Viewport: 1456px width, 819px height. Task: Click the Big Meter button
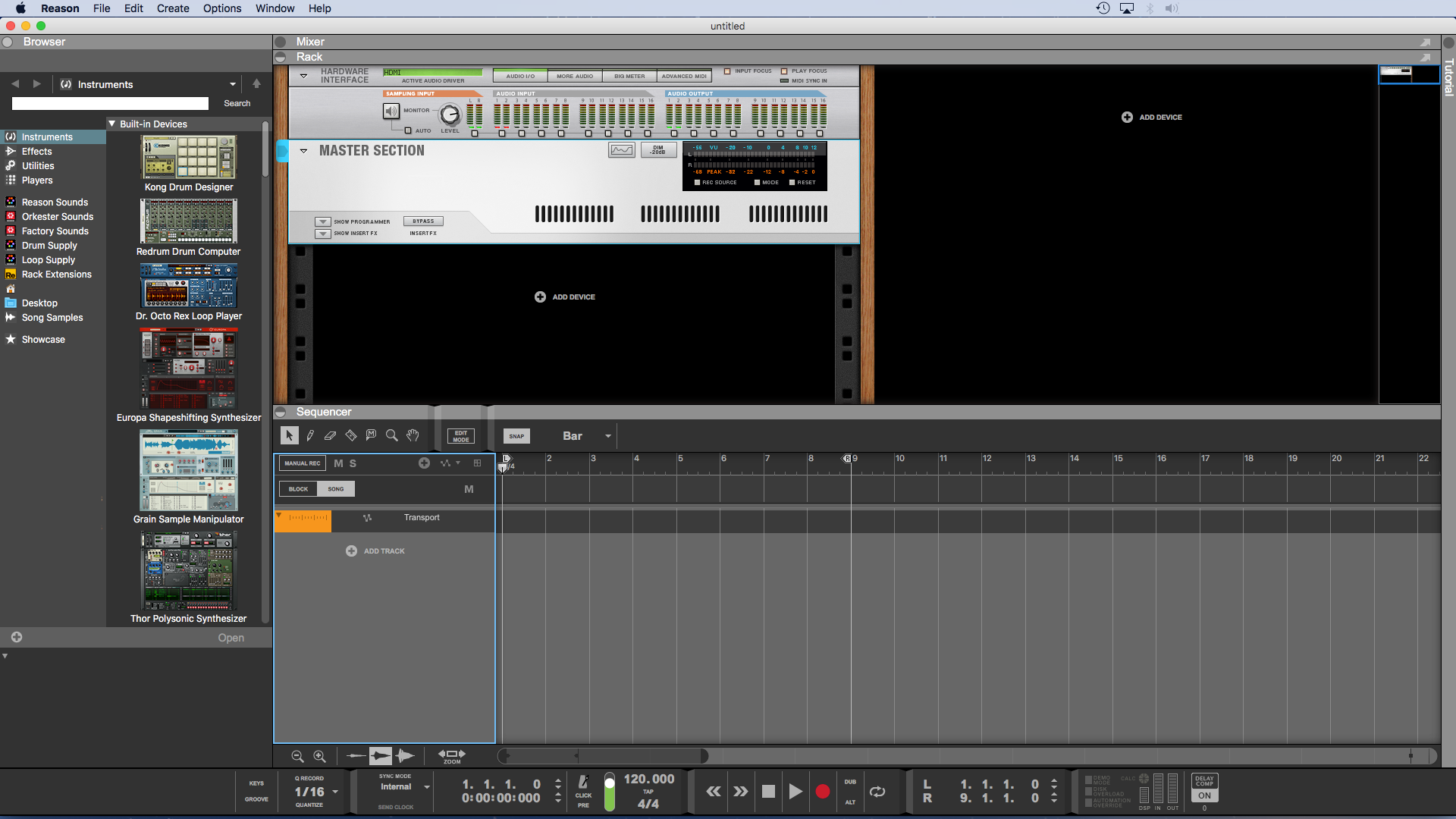629,76
